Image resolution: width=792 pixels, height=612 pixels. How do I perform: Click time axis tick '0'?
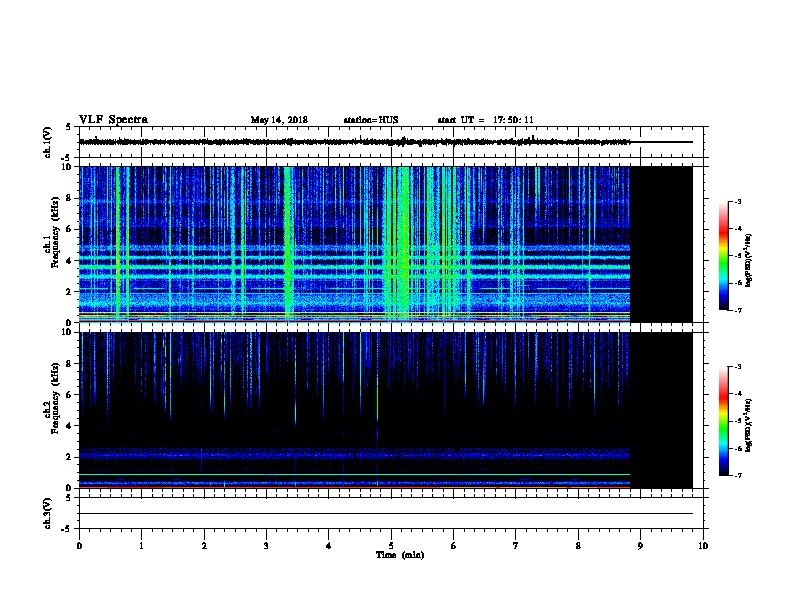click(x=79, y=546)
